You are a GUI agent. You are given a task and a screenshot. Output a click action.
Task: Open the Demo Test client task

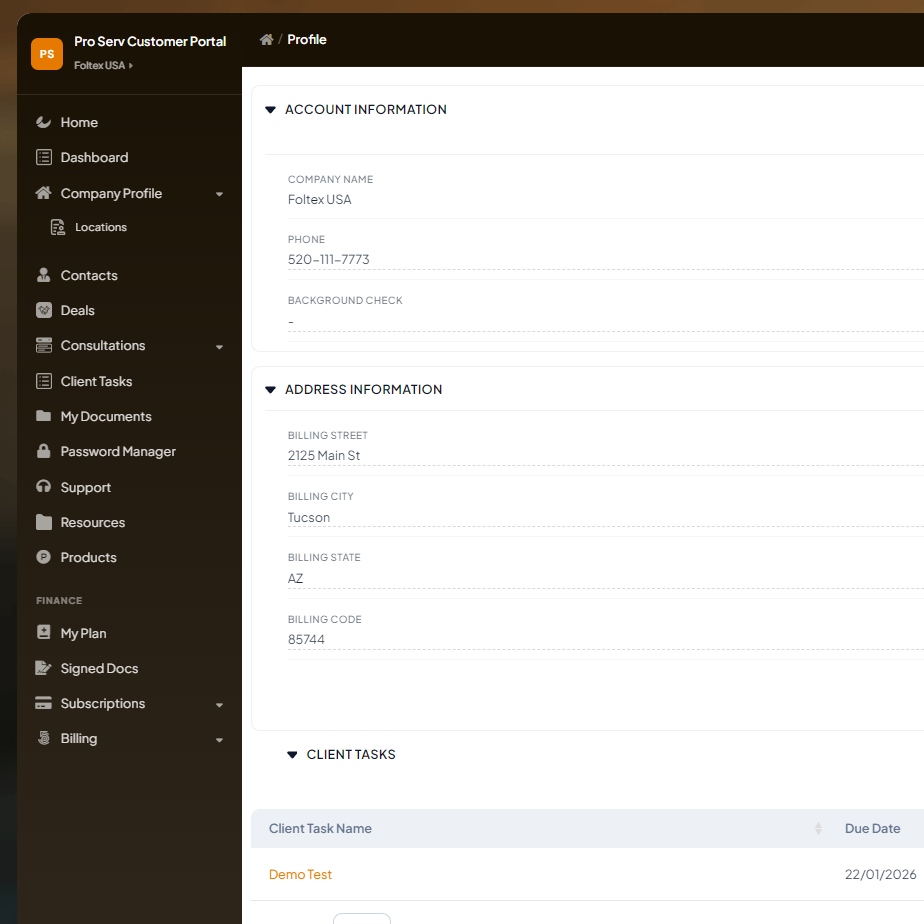tap(300, 874)
